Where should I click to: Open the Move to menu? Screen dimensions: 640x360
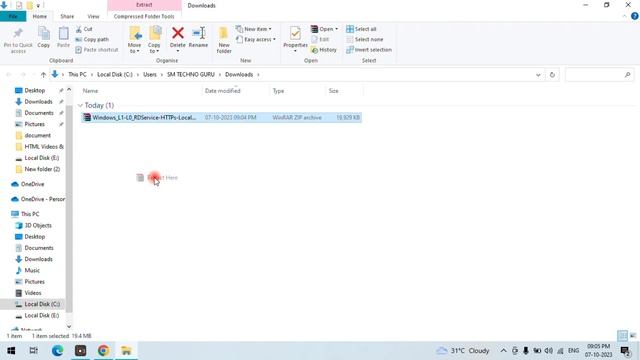(134, 40)
